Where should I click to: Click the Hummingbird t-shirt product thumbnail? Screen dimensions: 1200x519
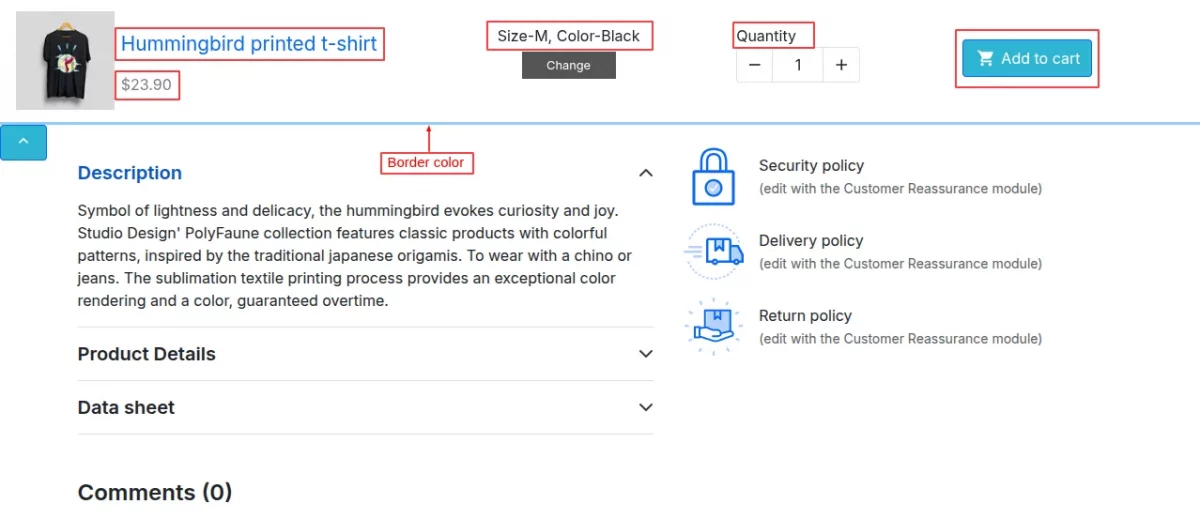(x=65, y=60)
